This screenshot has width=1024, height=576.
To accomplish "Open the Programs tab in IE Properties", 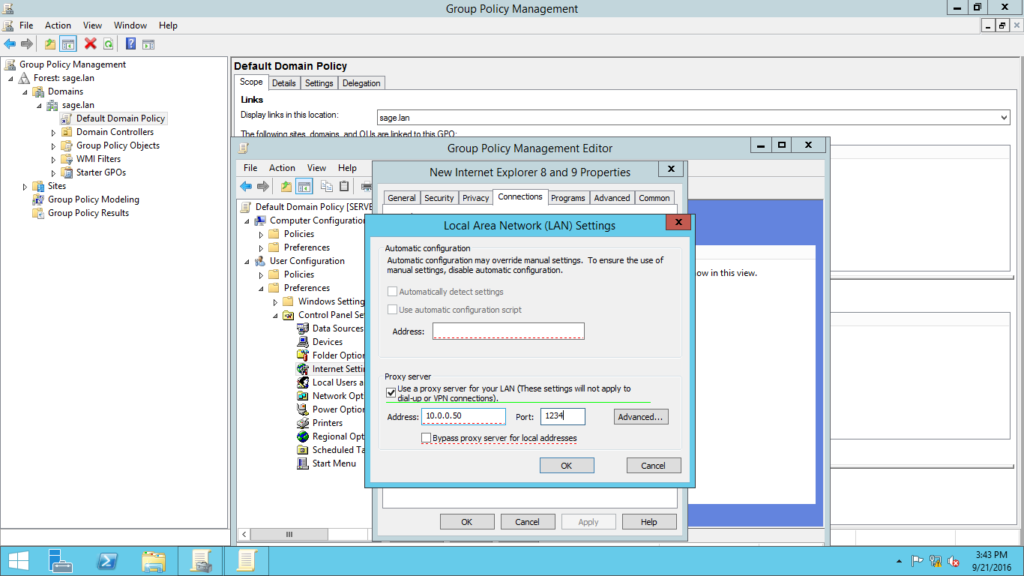I will click(x=568, y=198).
